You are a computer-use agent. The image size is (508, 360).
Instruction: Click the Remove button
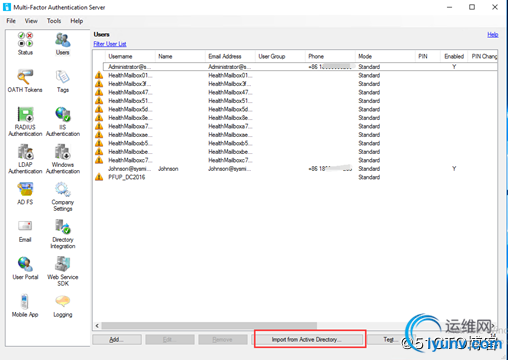tap(223, 340)
